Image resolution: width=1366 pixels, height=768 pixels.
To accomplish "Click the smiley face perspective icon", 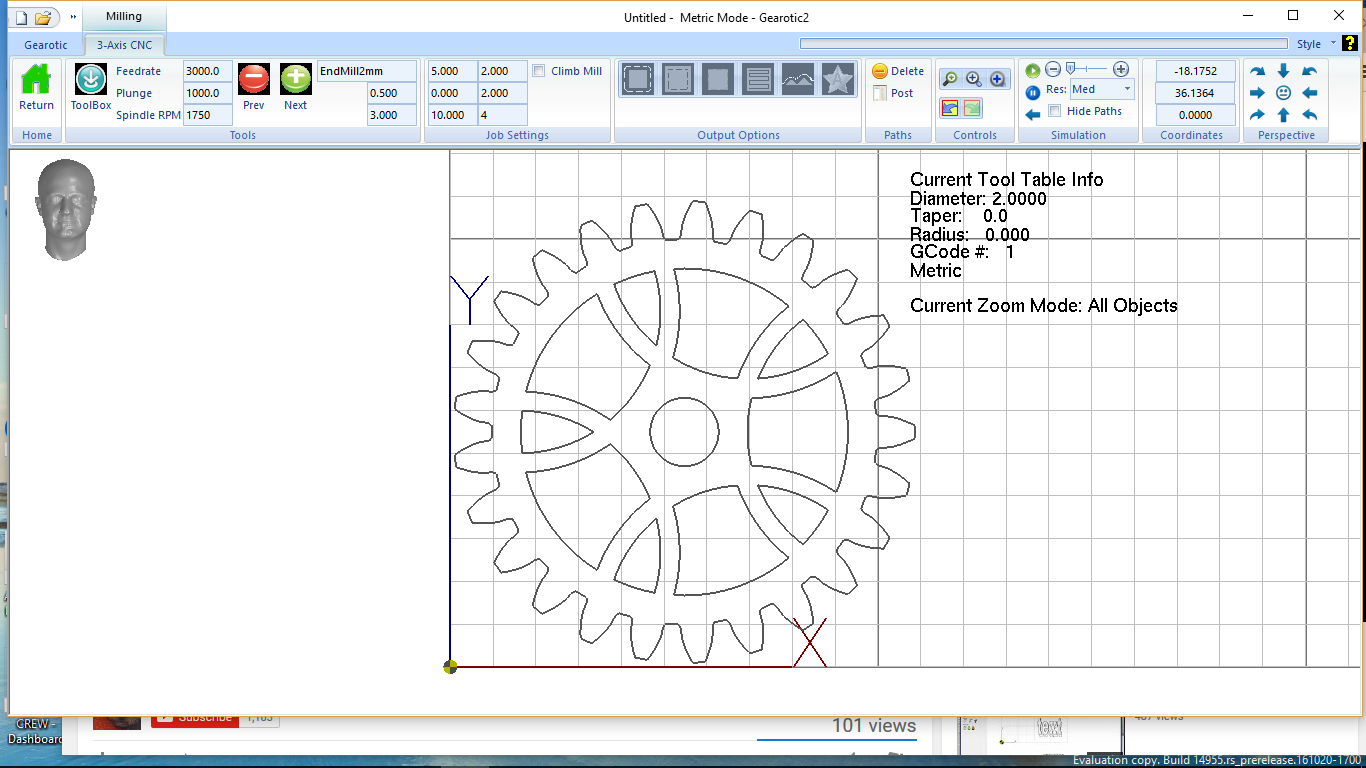I will (x=1284, y=93).
